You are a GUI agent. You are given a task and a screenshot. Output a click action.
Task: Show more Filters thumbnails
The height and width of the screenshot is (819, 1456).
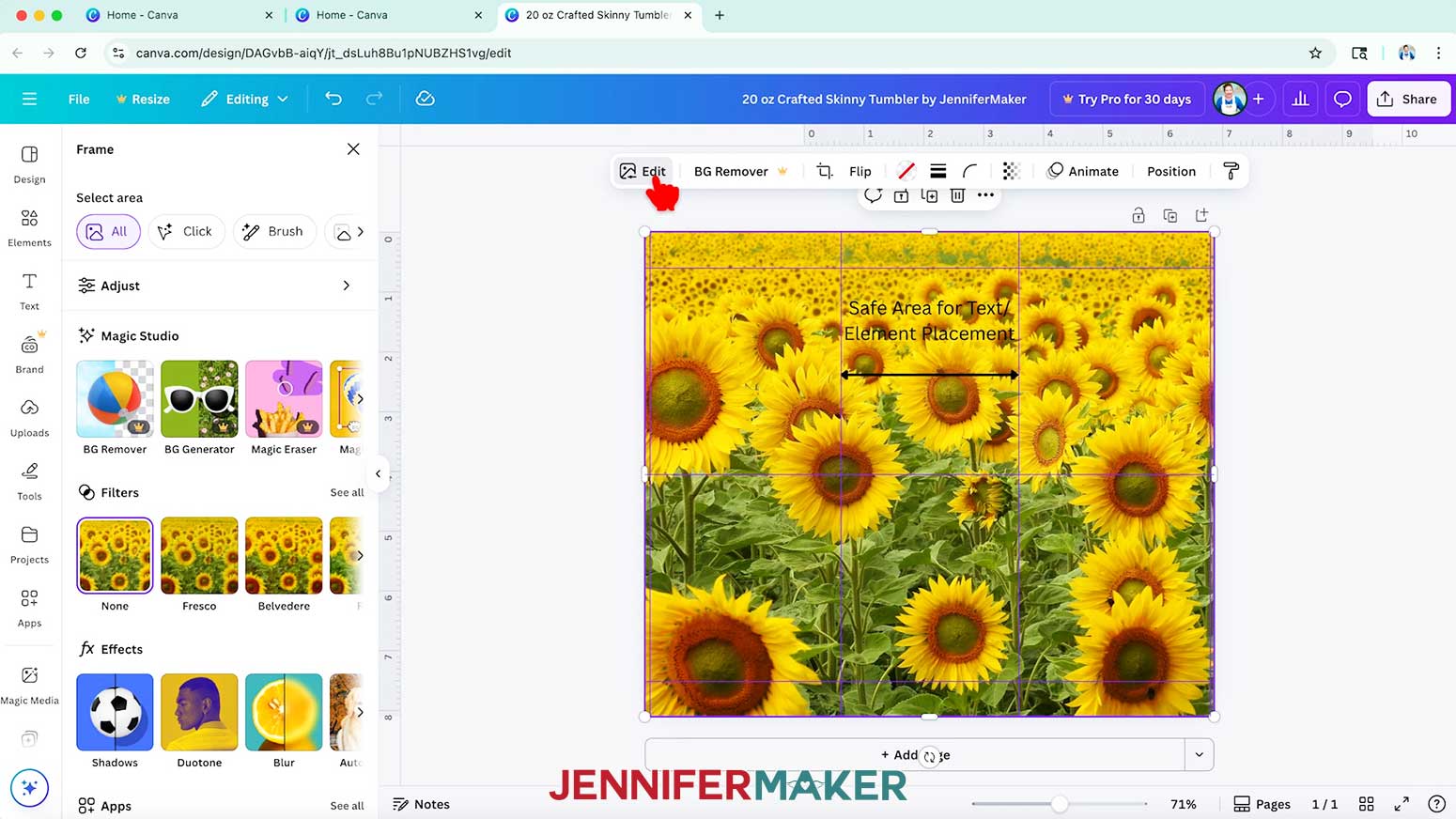click(359, 555)
